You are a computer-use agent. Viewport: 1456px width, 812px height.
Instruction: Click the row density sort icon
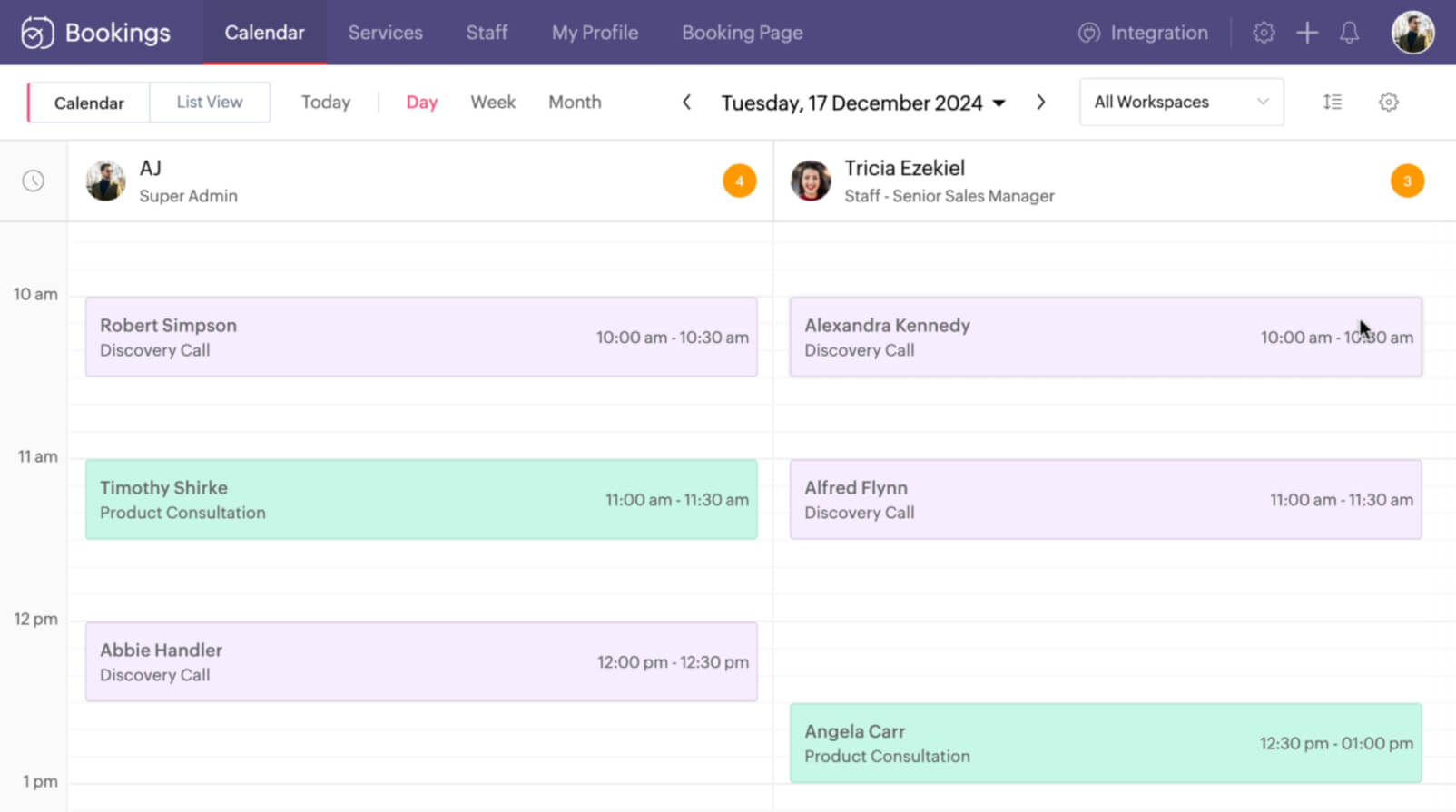[1332, 102]
